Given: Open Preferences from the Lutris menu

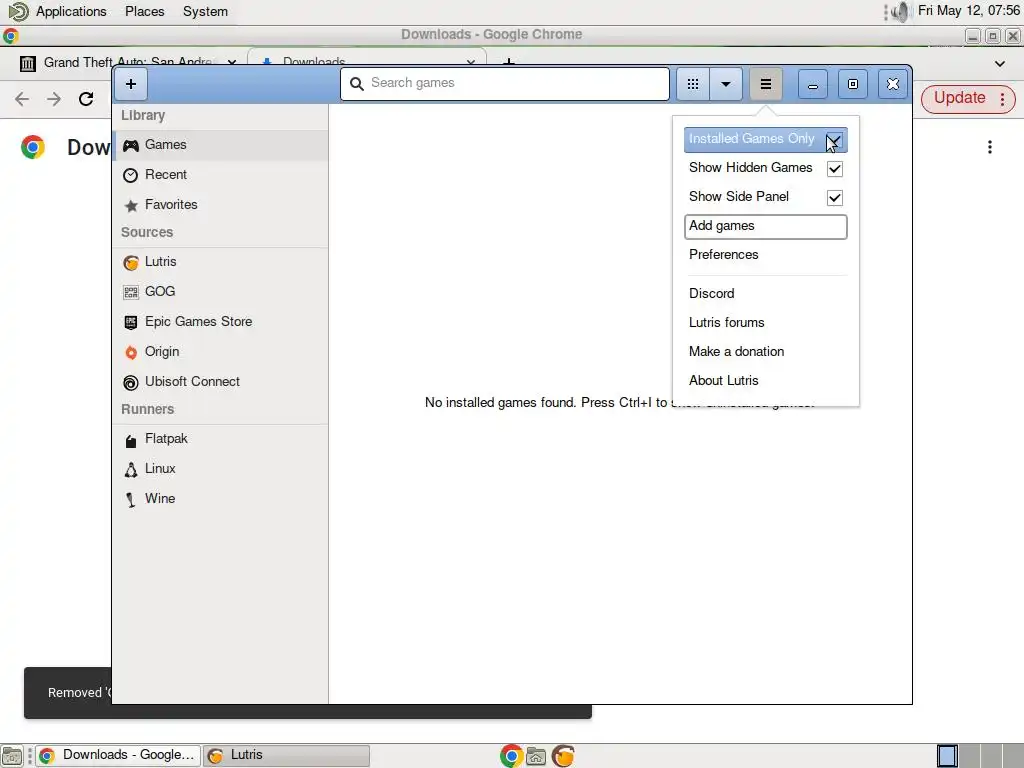Looking at the screenshot, I should [x=765, y=255].
